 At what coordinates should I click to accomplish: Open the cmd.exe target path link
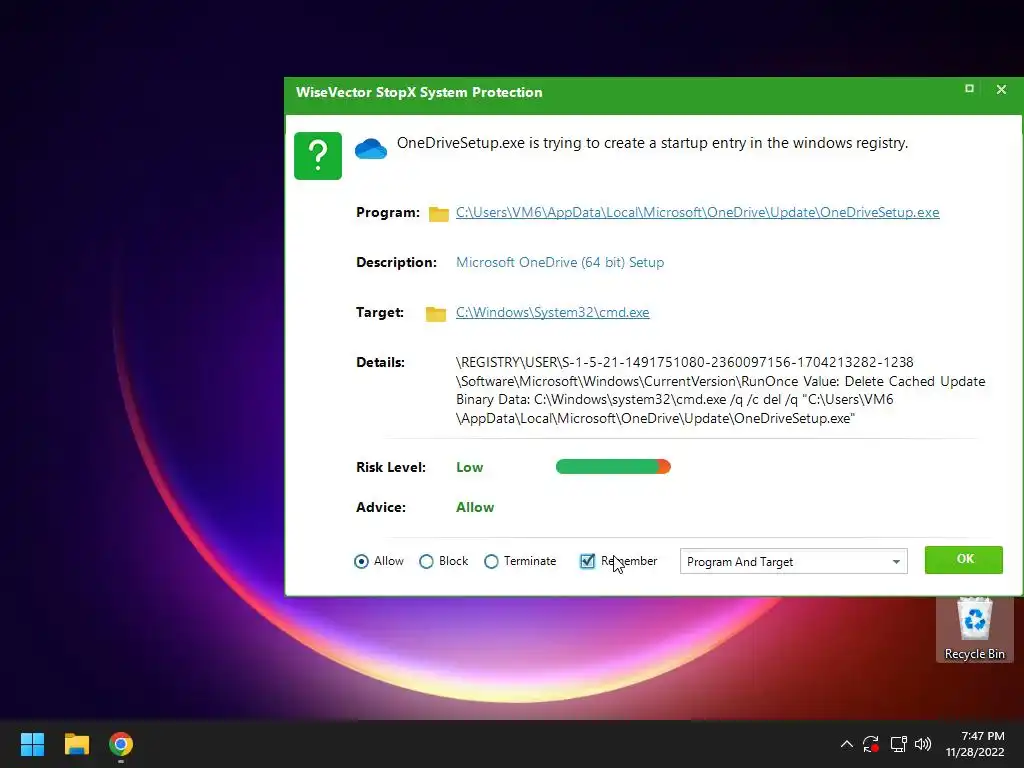point(552,312)
